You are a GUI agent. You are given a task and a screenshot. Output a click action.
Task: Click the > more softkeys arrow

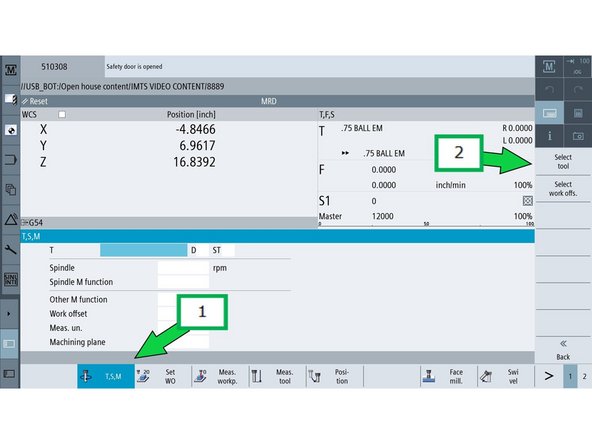tap(549, 376)
